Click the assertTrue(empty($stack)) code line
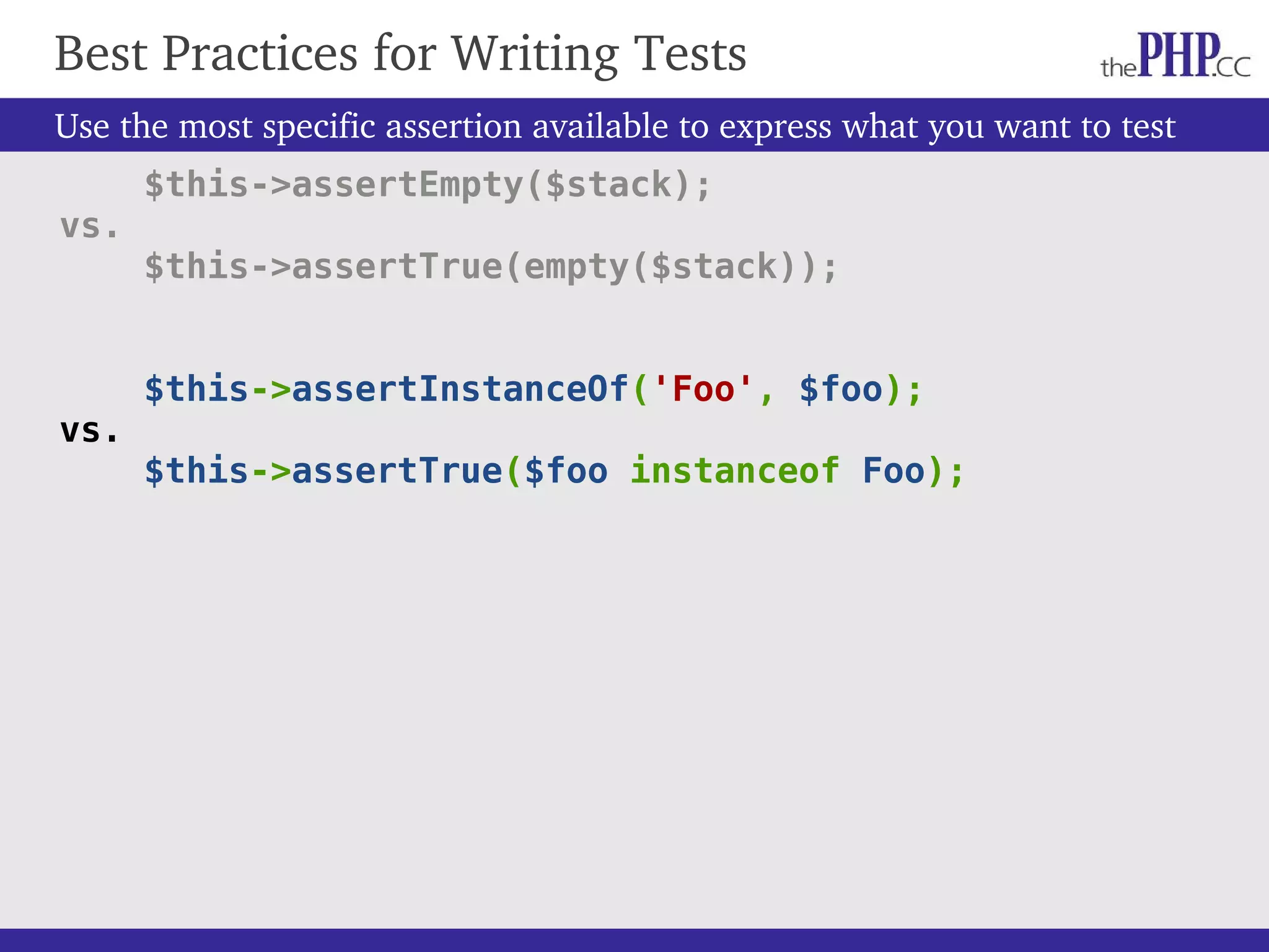Viewport: 1269px width, 952px height. click(491, 267)
